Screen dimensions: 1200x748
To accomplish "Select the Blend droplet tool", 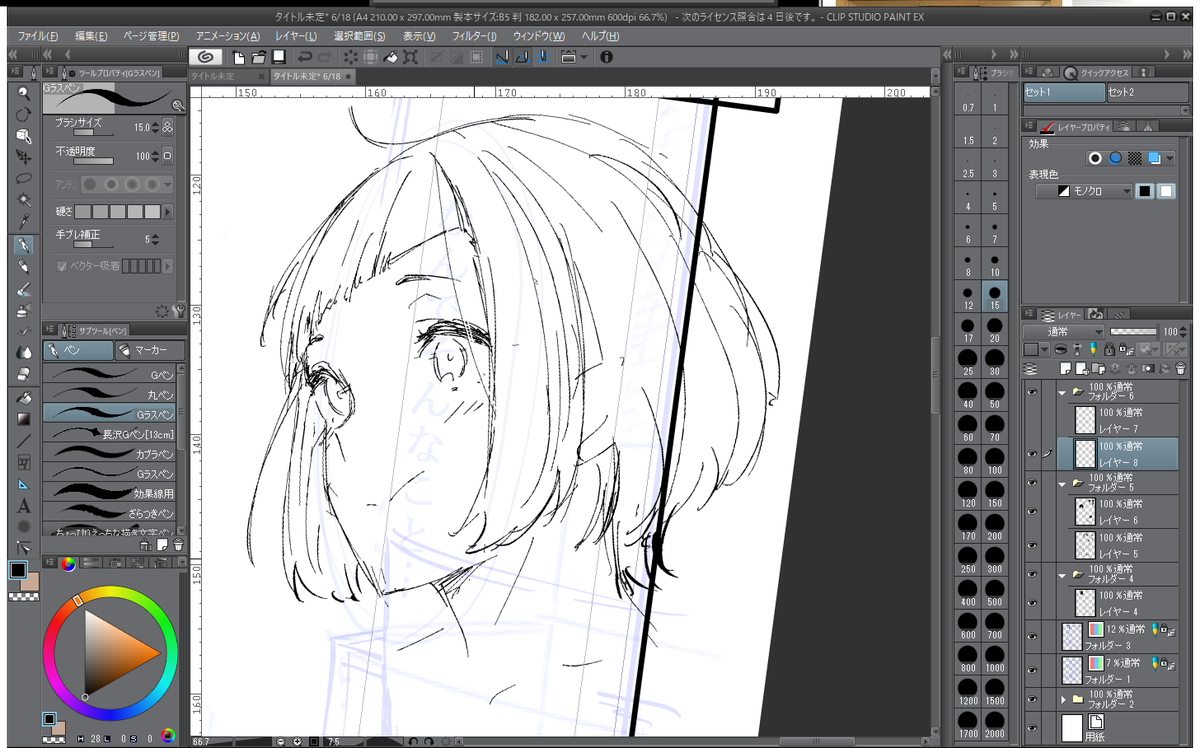I will tap(22, 352).
